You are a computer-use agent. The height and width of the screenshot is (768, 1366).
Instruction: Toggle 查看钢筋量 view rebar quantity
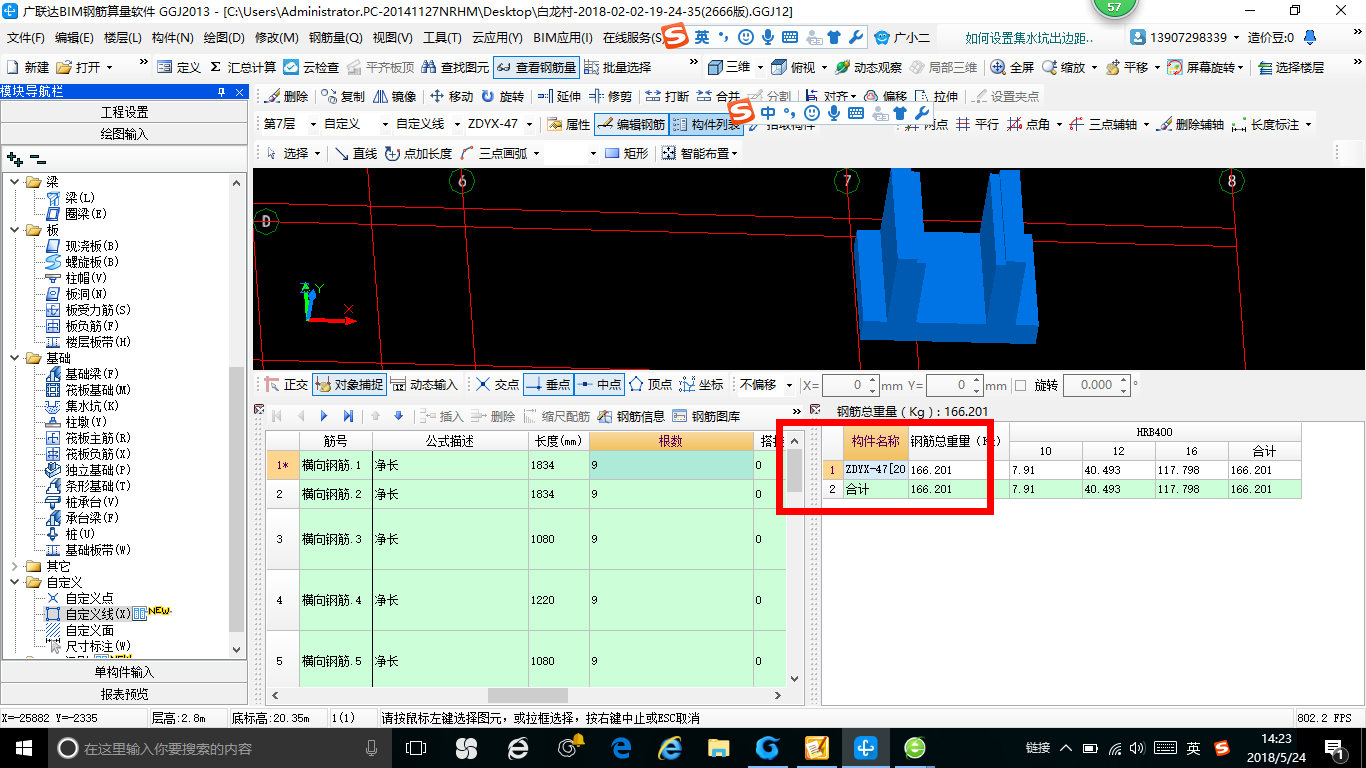point(536,67)
